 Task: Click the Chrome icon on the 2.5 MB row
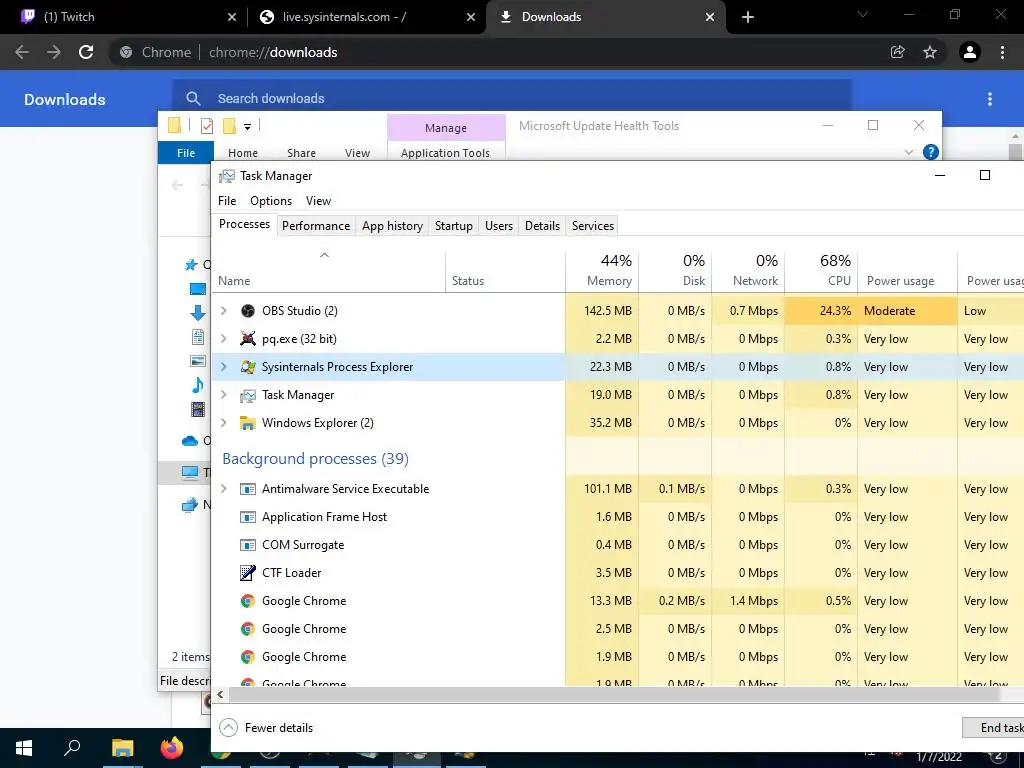pyautogui.click(x=248, y=630)
